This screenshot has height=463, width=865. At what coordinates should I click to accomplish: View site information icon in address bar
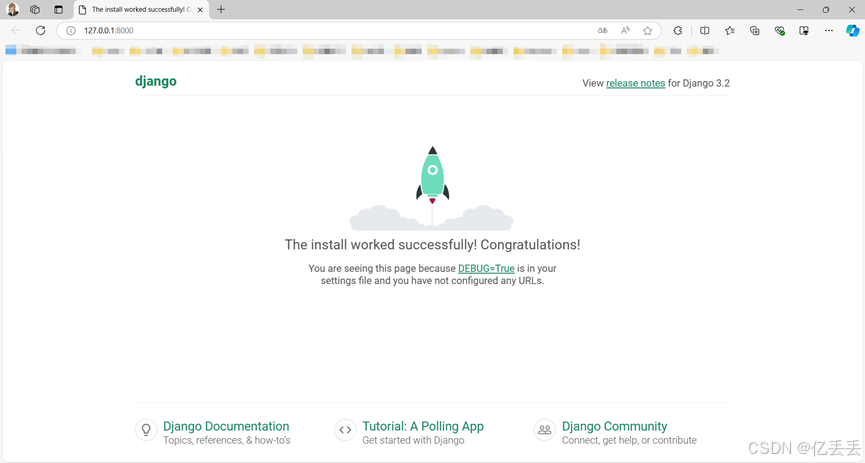(x=71, y=30)
